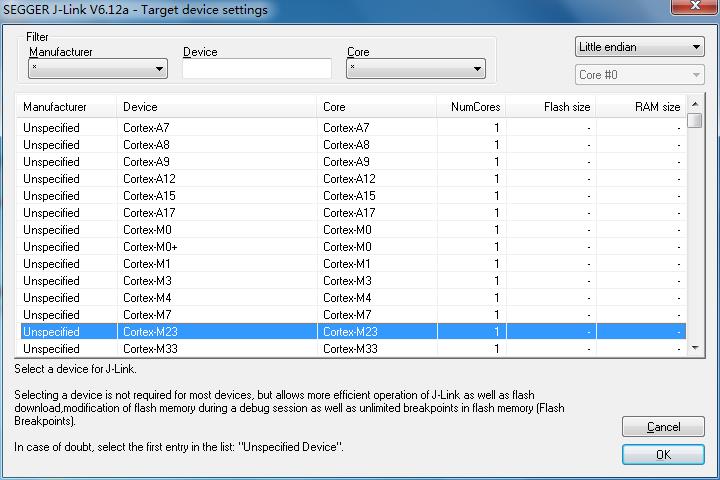Confirm selection with the OK button
This screenshot has height=480, width=720.
pos(663,455)
